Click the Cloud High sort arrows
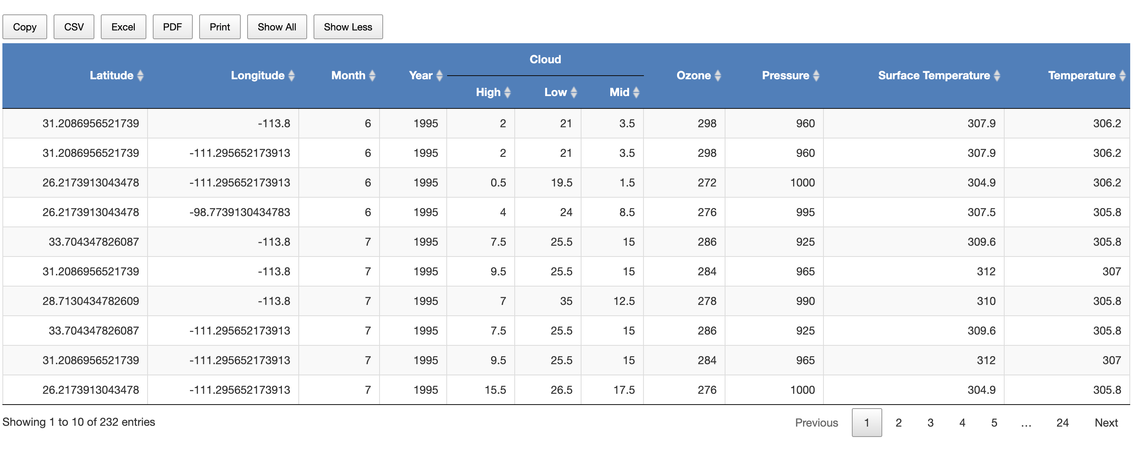The width and height of the screenshot is (1139, 449). (x=507, y=92)
